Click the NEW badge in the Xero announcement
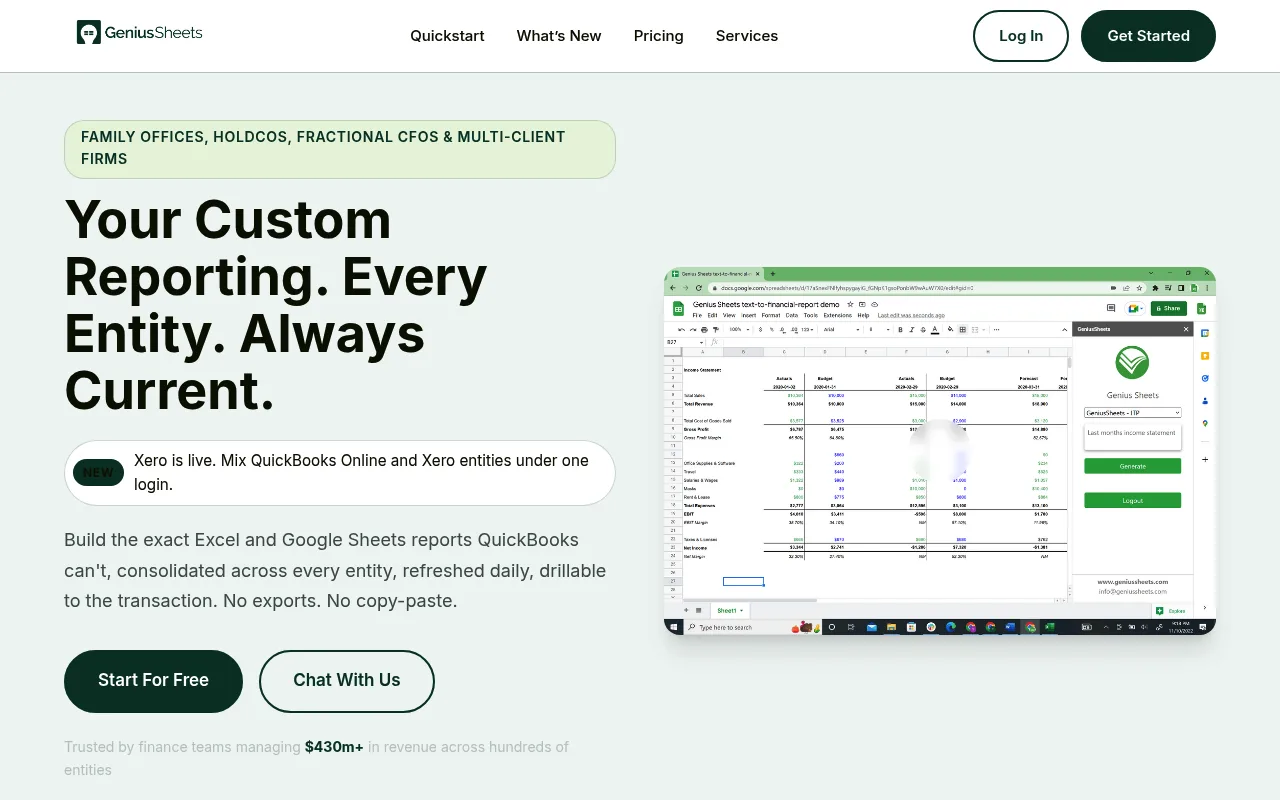The height and width of the screenshot is (800, 1280). coord(98,473)
